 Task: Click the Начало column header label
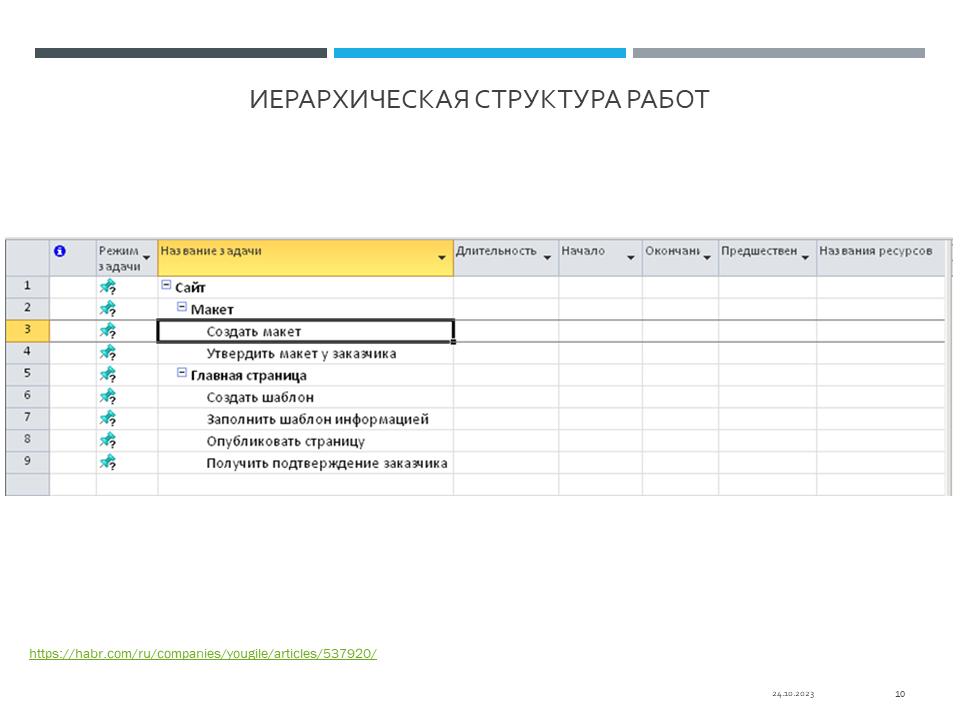click(583, 251)
